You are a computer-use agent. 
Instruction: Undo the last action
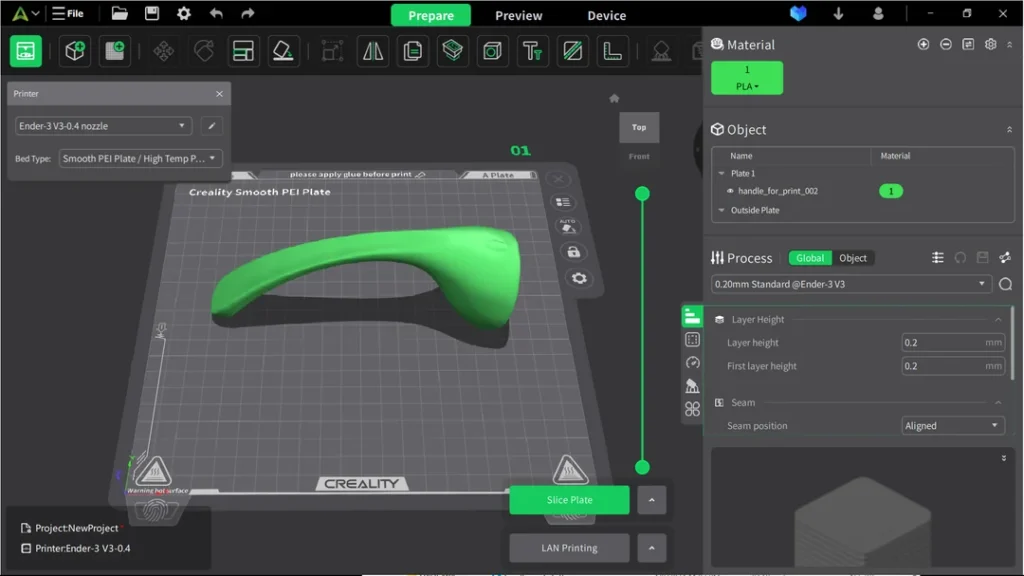tap(216, 13)
